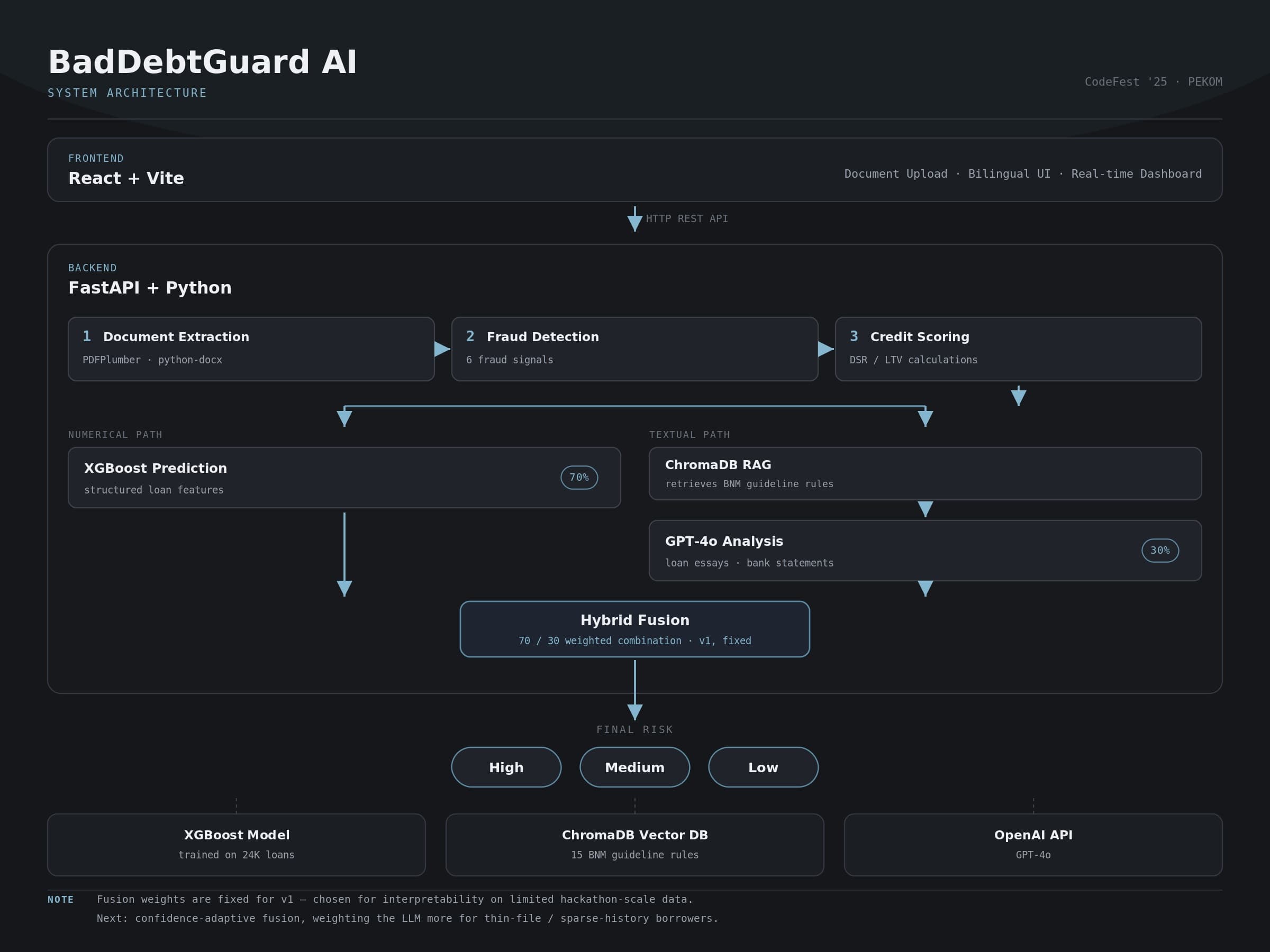The height and width of the screenshot is (952, 1270).
Task: Open the Document Extraction step card
Action: pos(251,349)
